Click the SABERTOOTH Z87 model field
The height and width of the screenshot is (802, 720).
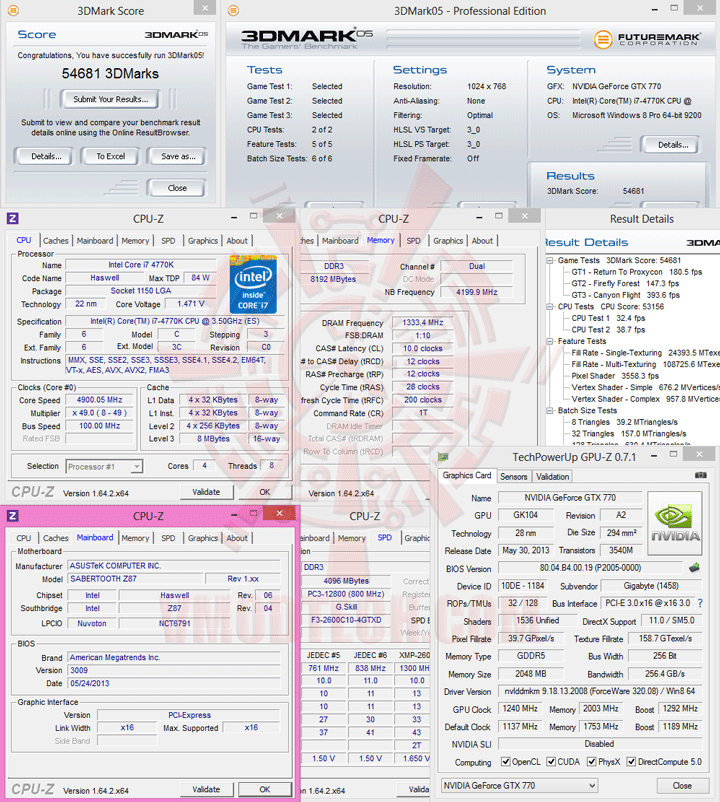point(136,579)
